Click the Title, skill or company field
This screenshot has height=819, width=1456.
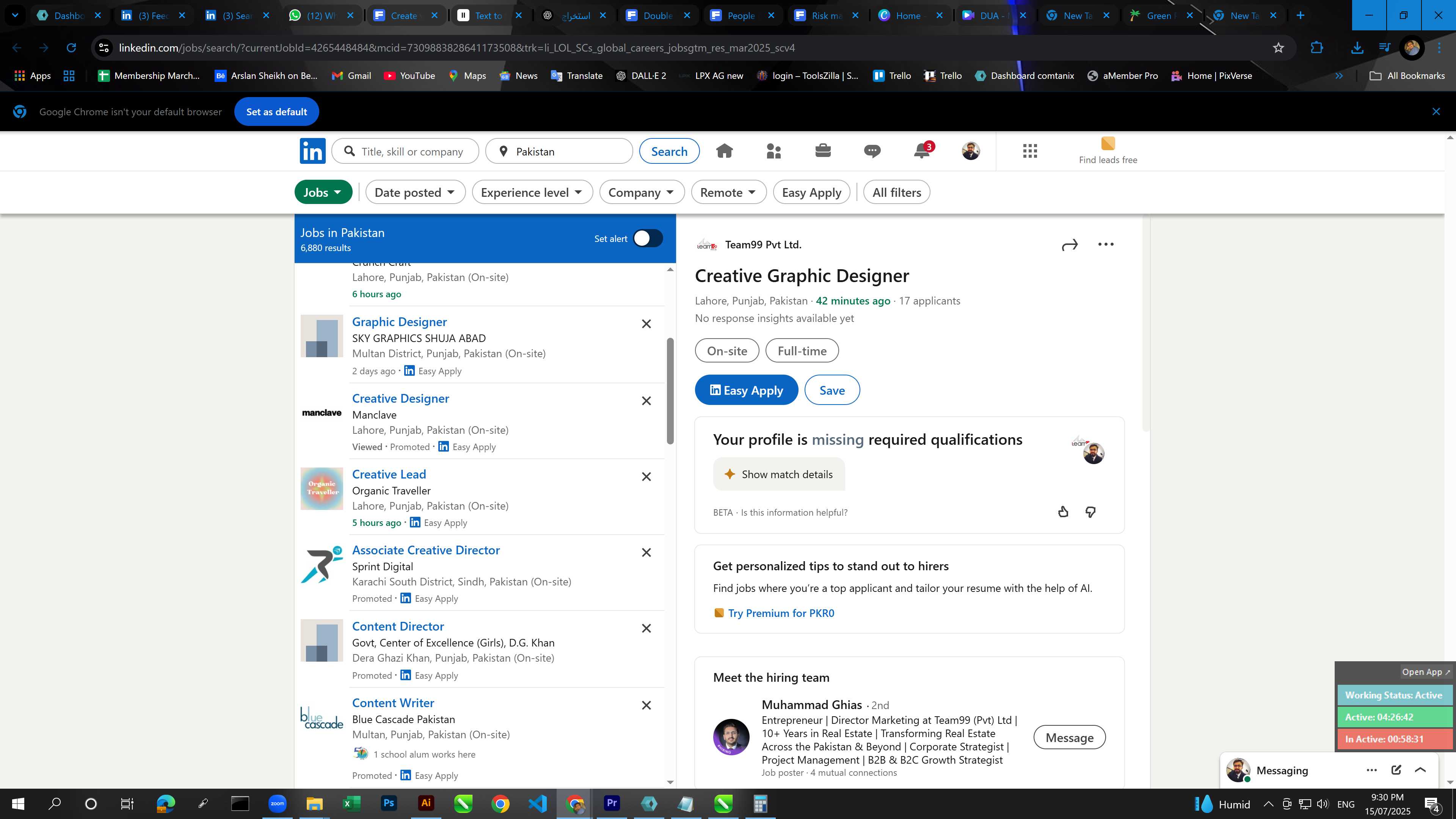[x=405, y=152]
